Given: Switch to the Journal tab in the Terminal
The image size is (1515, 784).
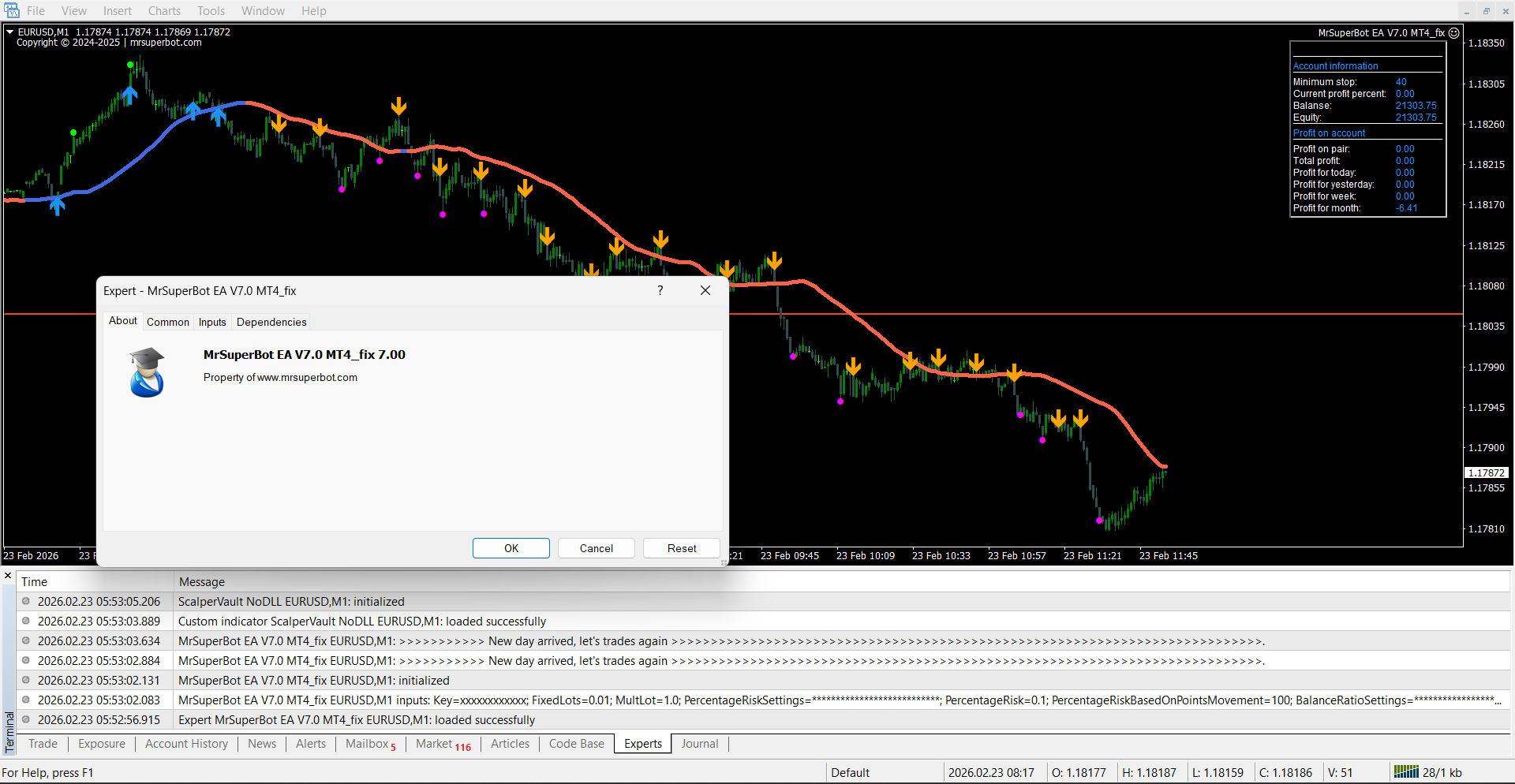Looking at the screenshot, I should (699, 744).
